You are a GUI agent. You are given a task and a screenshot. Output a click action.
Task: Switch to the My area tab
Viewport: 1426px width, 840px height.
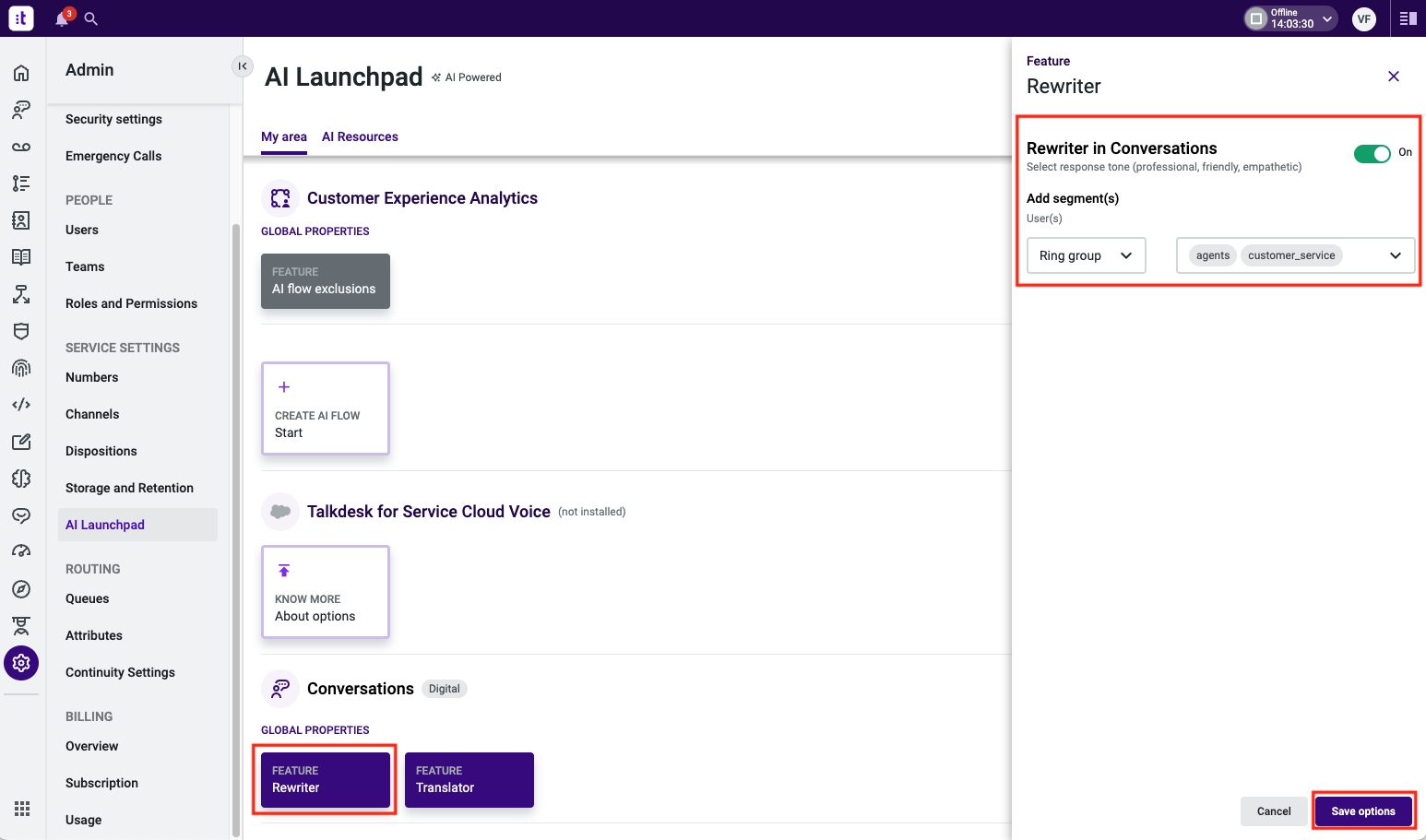click(284, 136)
